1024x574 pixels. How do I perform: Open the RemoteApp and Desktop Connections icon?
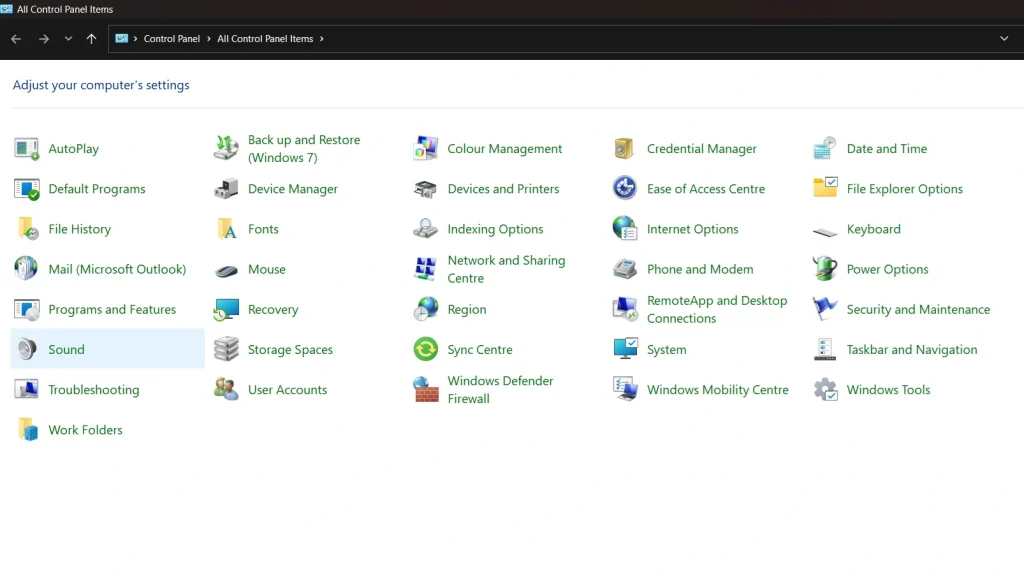[625, 310]
